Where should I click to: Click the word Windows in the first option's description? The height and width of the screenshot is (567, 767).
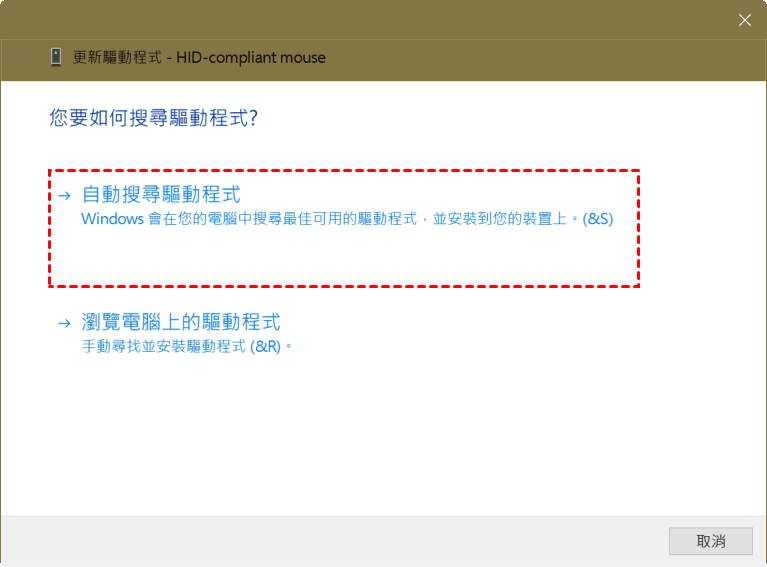pyautogui.click(x=113, y=219)
